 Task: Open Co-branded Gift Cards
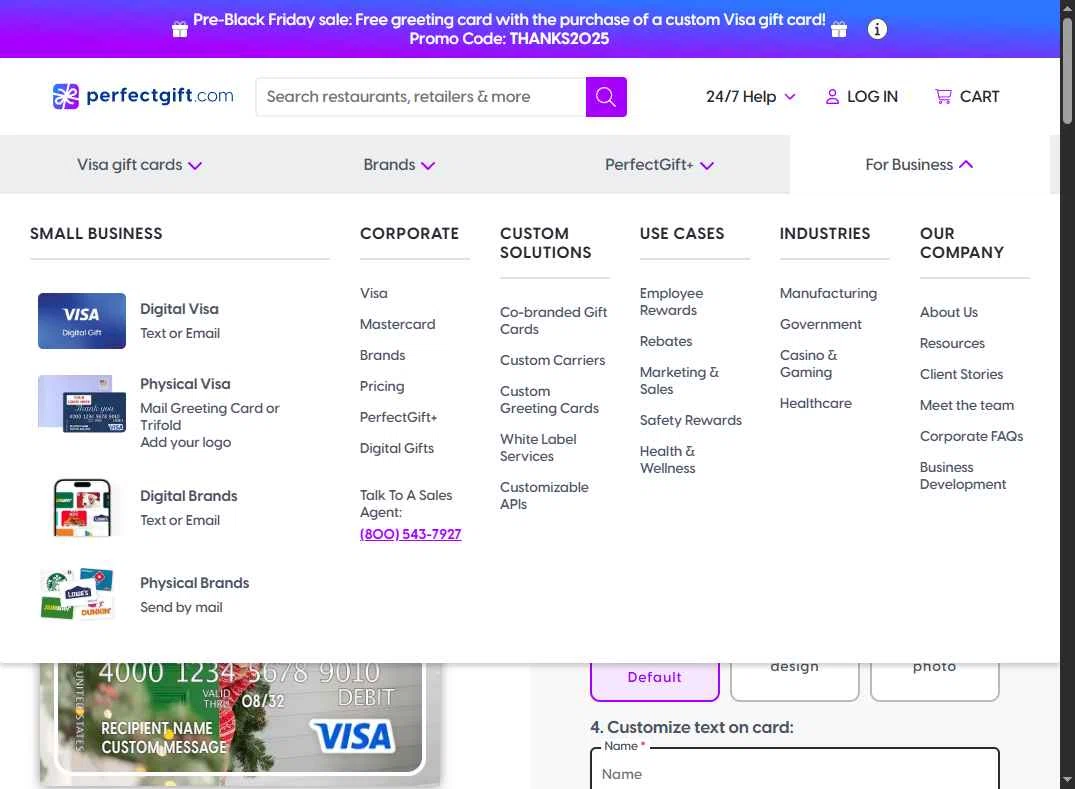point(553,321)
